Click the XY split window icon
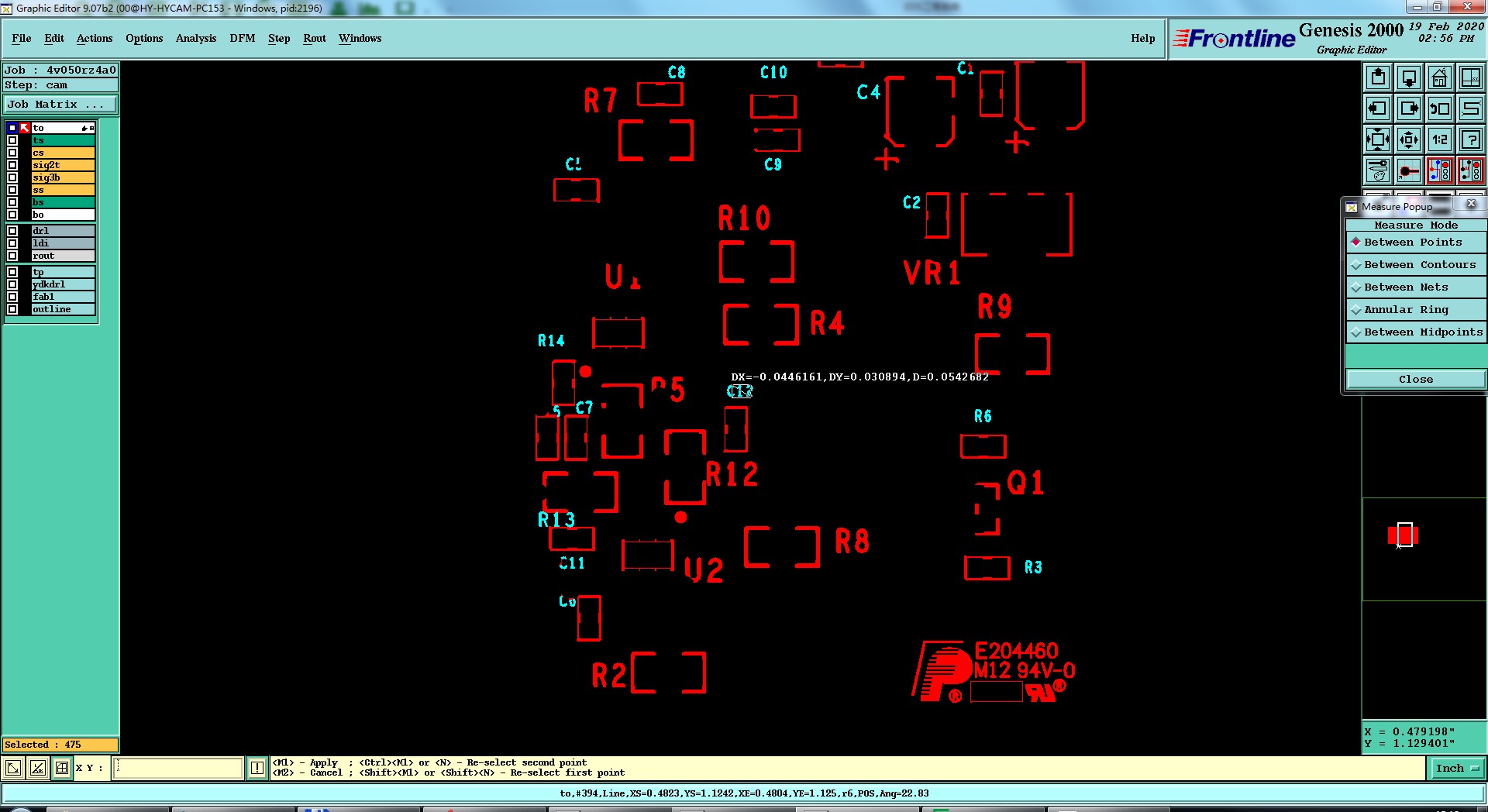Viewport: 1488px width, 812px height. coord(1471,77)
